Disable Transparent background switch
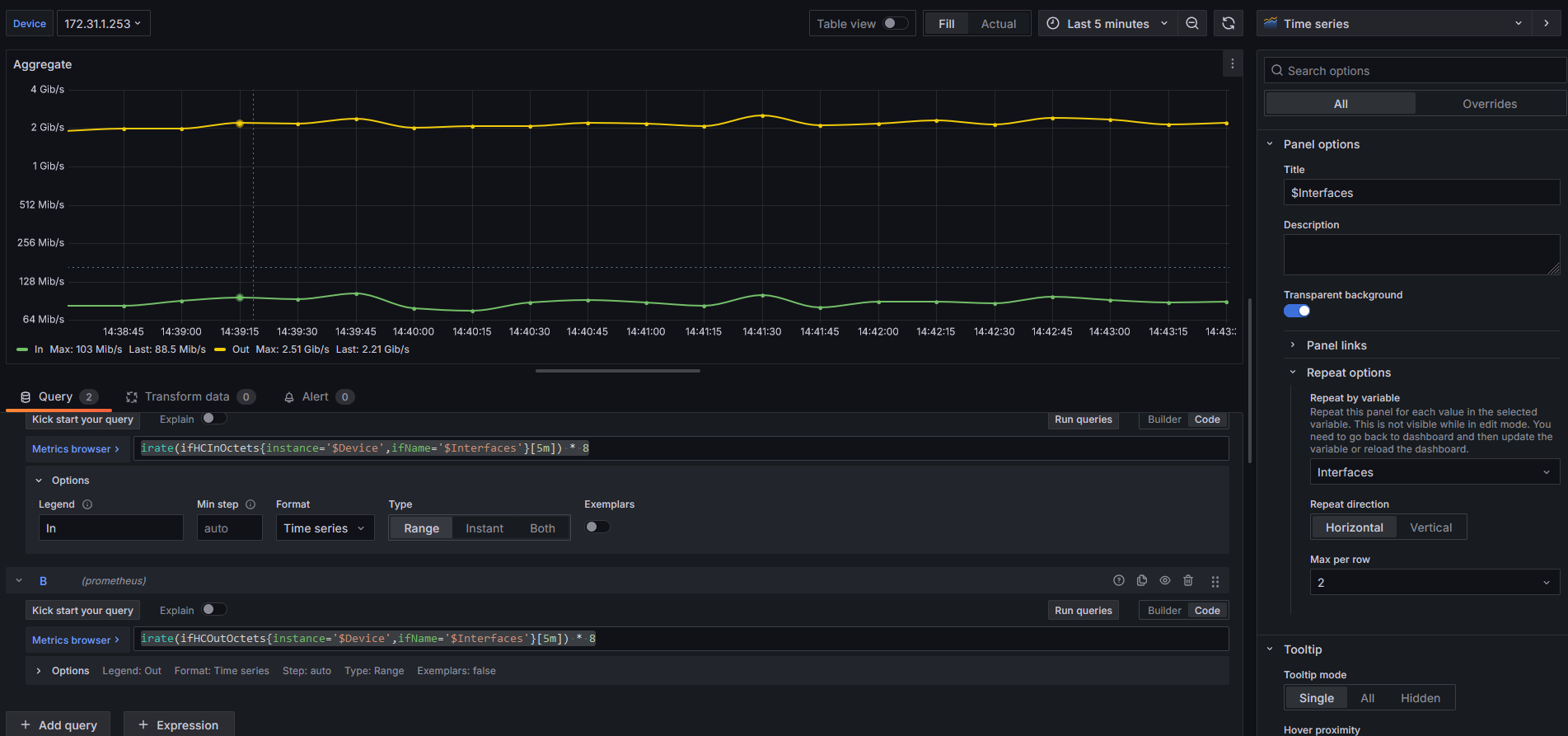The width and height of the screenshot is (1568, 736). pyautogui.click(x=1297, y=311)
